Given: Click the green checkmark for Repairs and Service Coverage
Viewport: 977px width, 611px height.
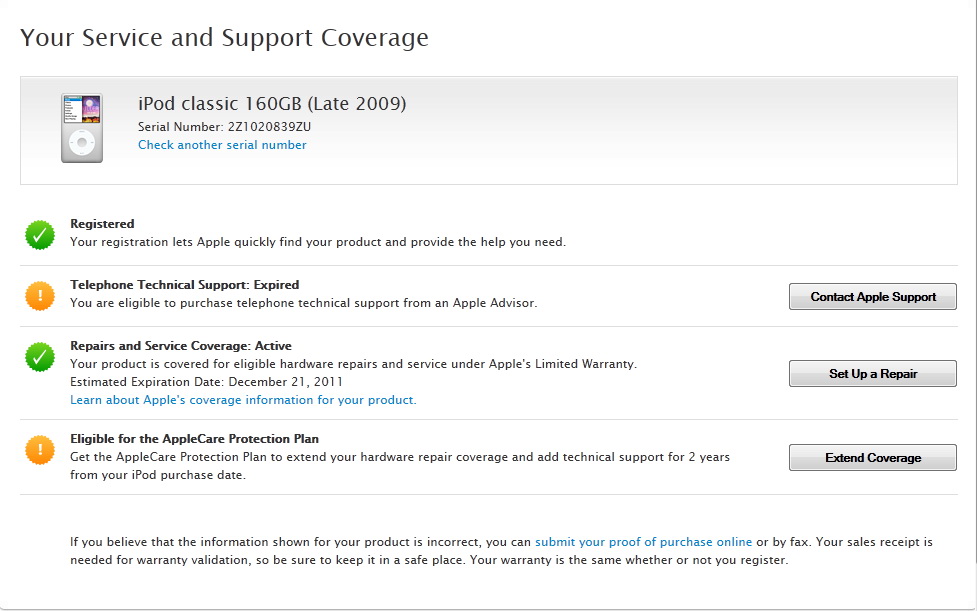Looking at the screenshot, I should click(x=40, y=357).
